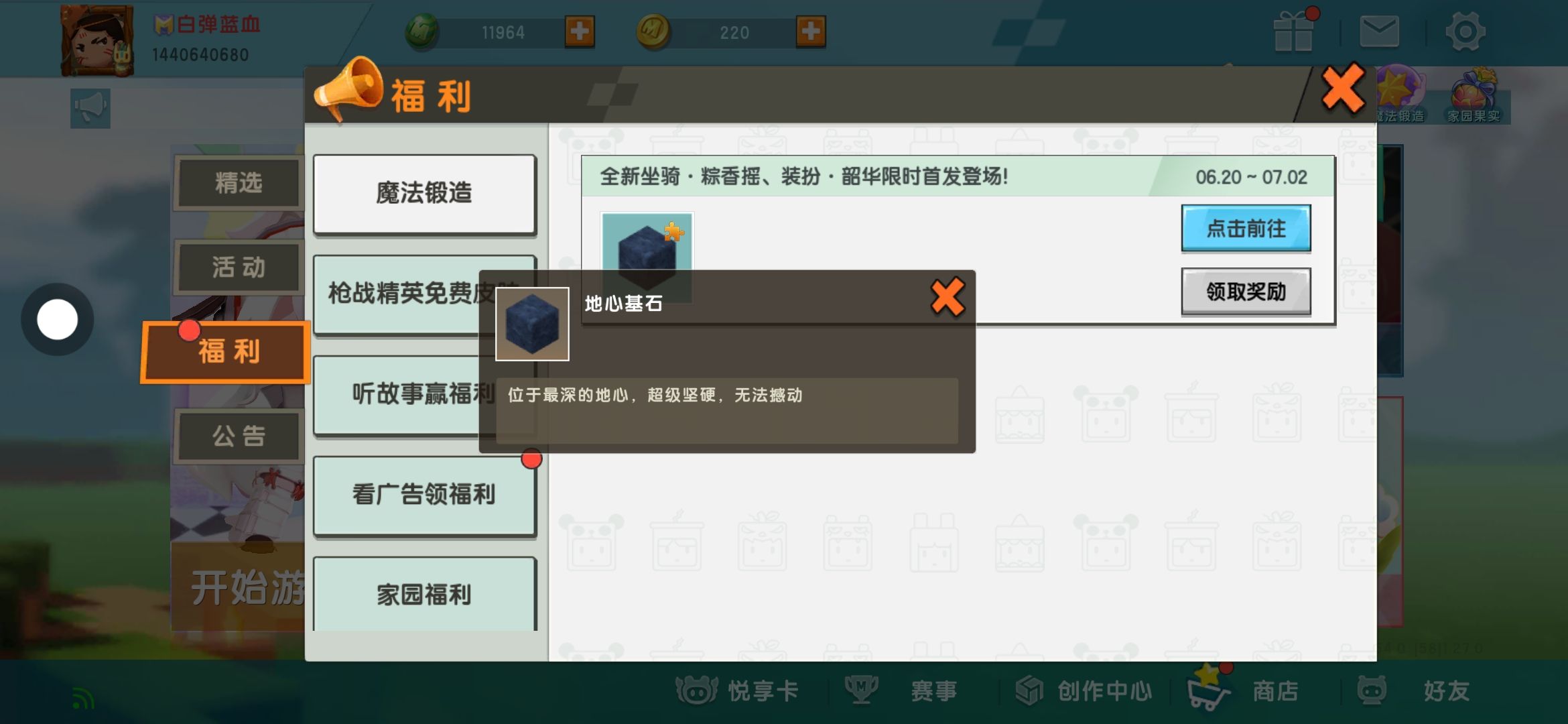The height and width of the screenshot is (724, 1568).
Task: Click the blue megaphone announcement icon
Action: (90, 108)
